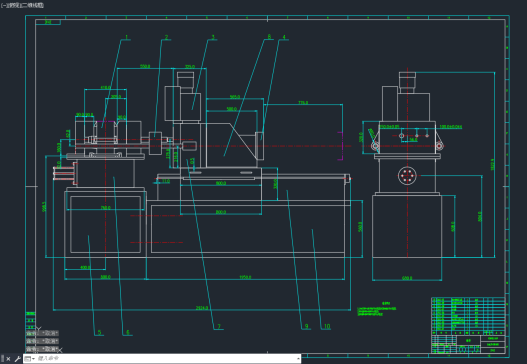Open the 俯视 view controls menu
527x364 pixels.
pos(13,5)
